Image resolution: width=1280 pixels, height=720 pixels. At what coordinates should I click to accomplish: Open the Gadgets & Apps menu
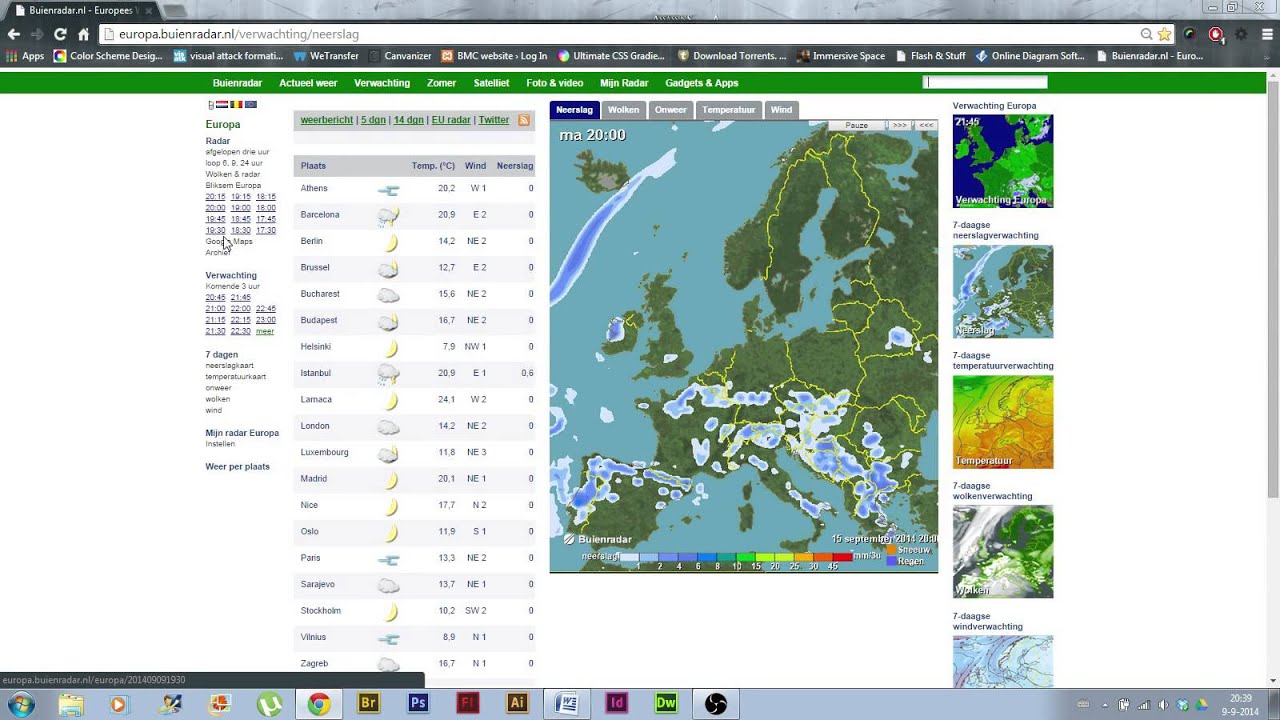[702, 83]
